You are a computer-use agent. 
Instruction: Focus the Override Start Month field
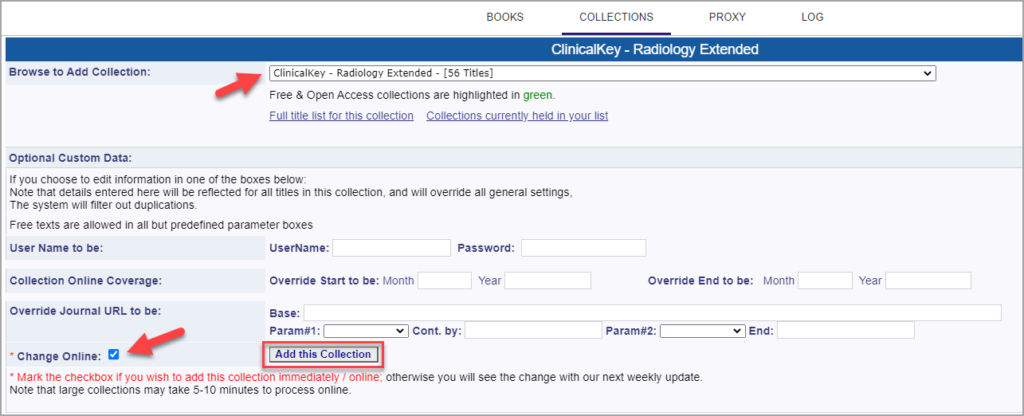444,281
